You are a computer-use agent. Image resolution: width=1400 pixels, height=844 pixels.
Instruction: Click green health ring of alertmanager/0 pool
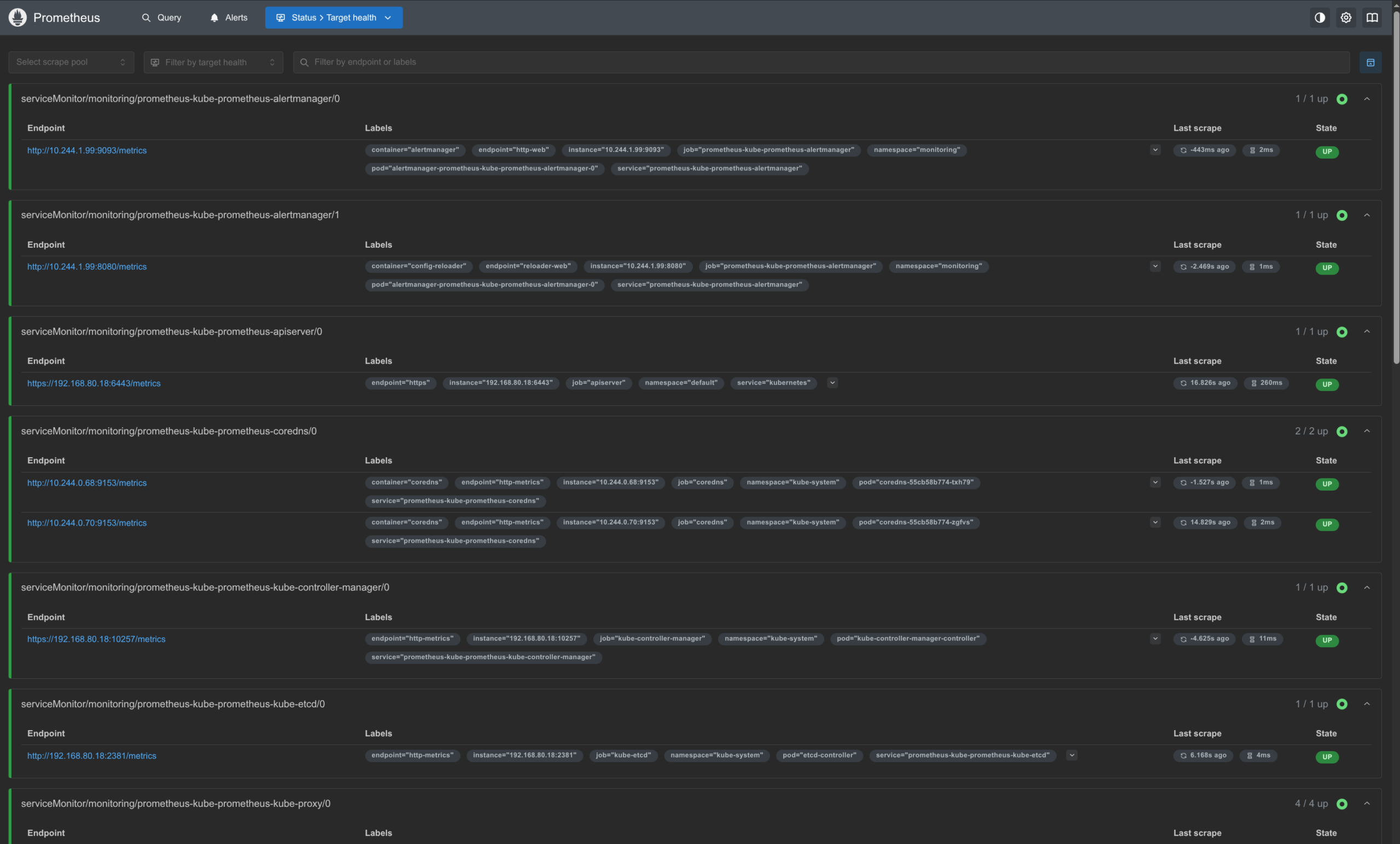coord(1342,100)
